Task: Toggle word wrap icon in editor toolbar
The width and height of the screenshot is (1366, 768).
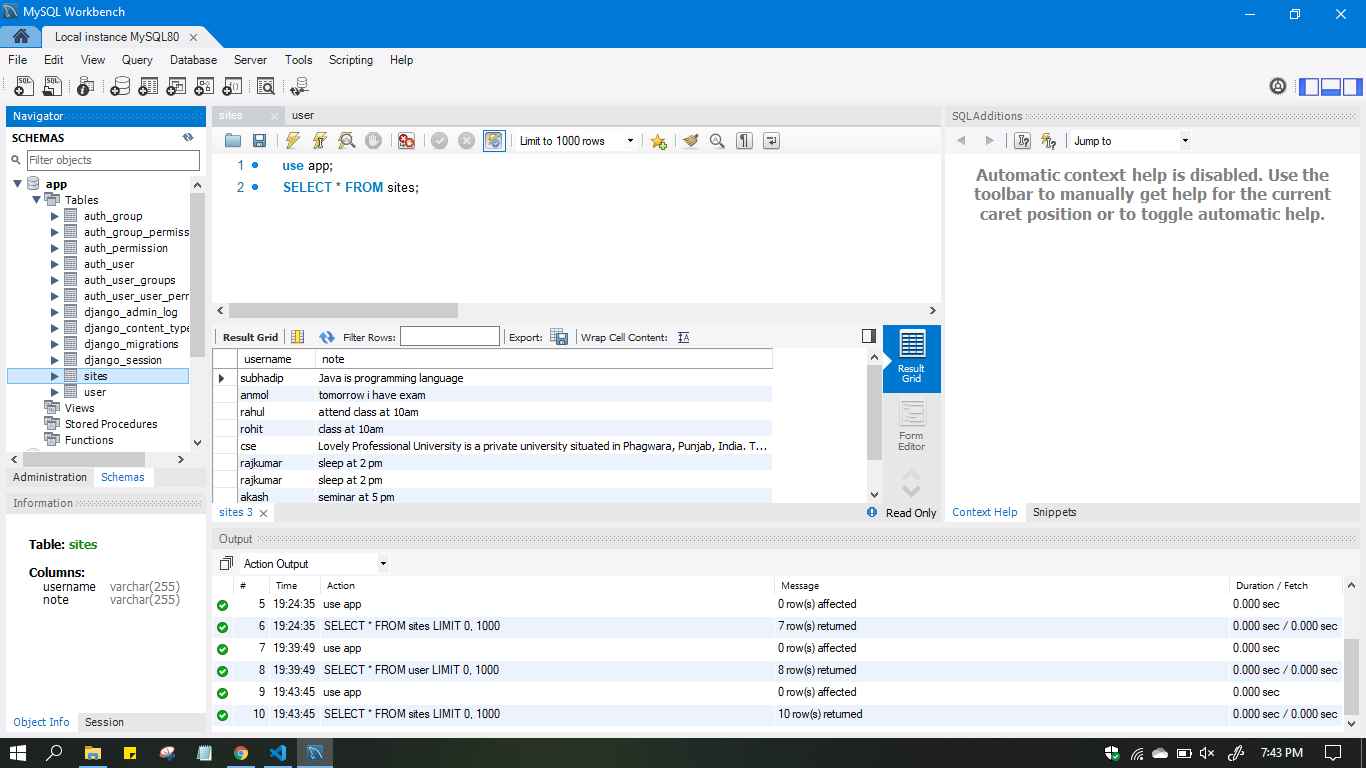Action: 771,141
